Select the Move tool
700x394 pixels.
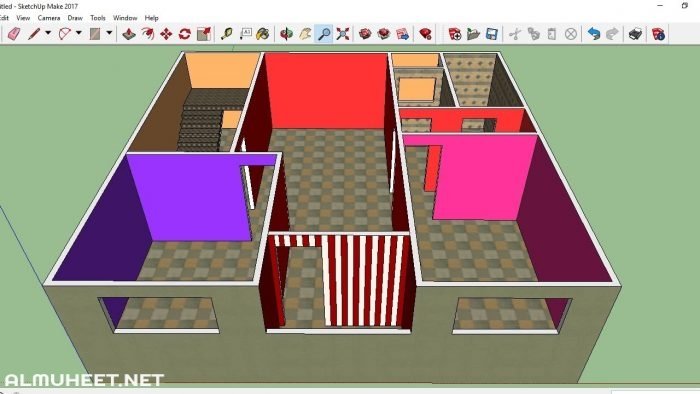(166, 33)
